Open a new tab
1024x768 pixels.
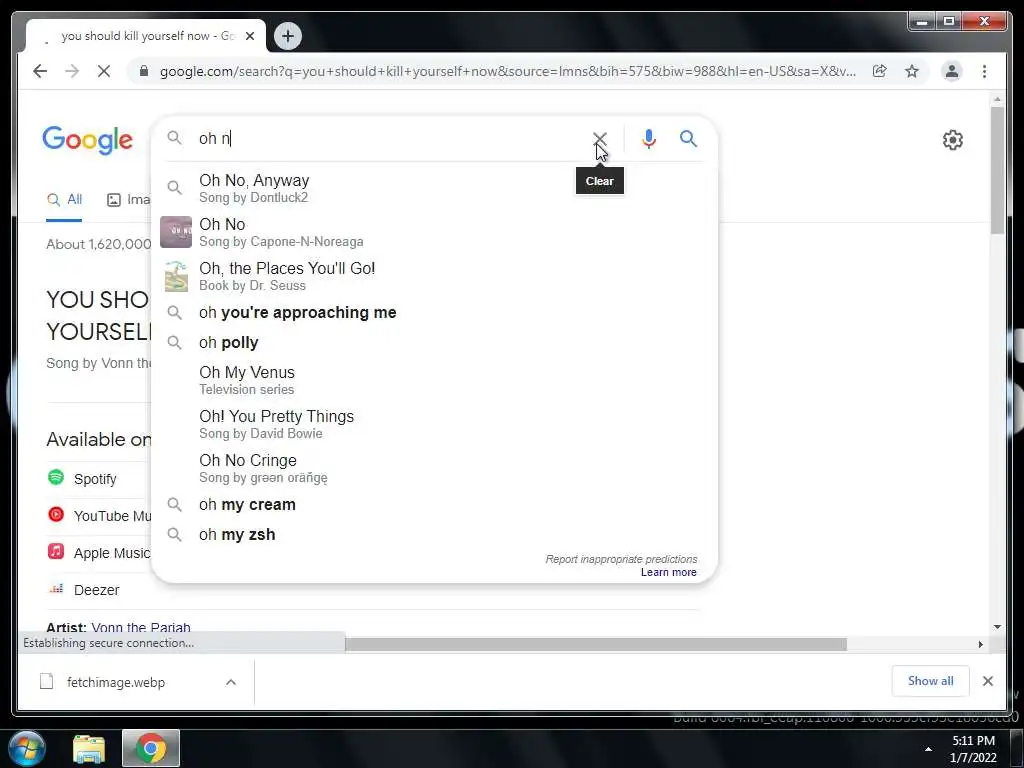click(287, 36)
